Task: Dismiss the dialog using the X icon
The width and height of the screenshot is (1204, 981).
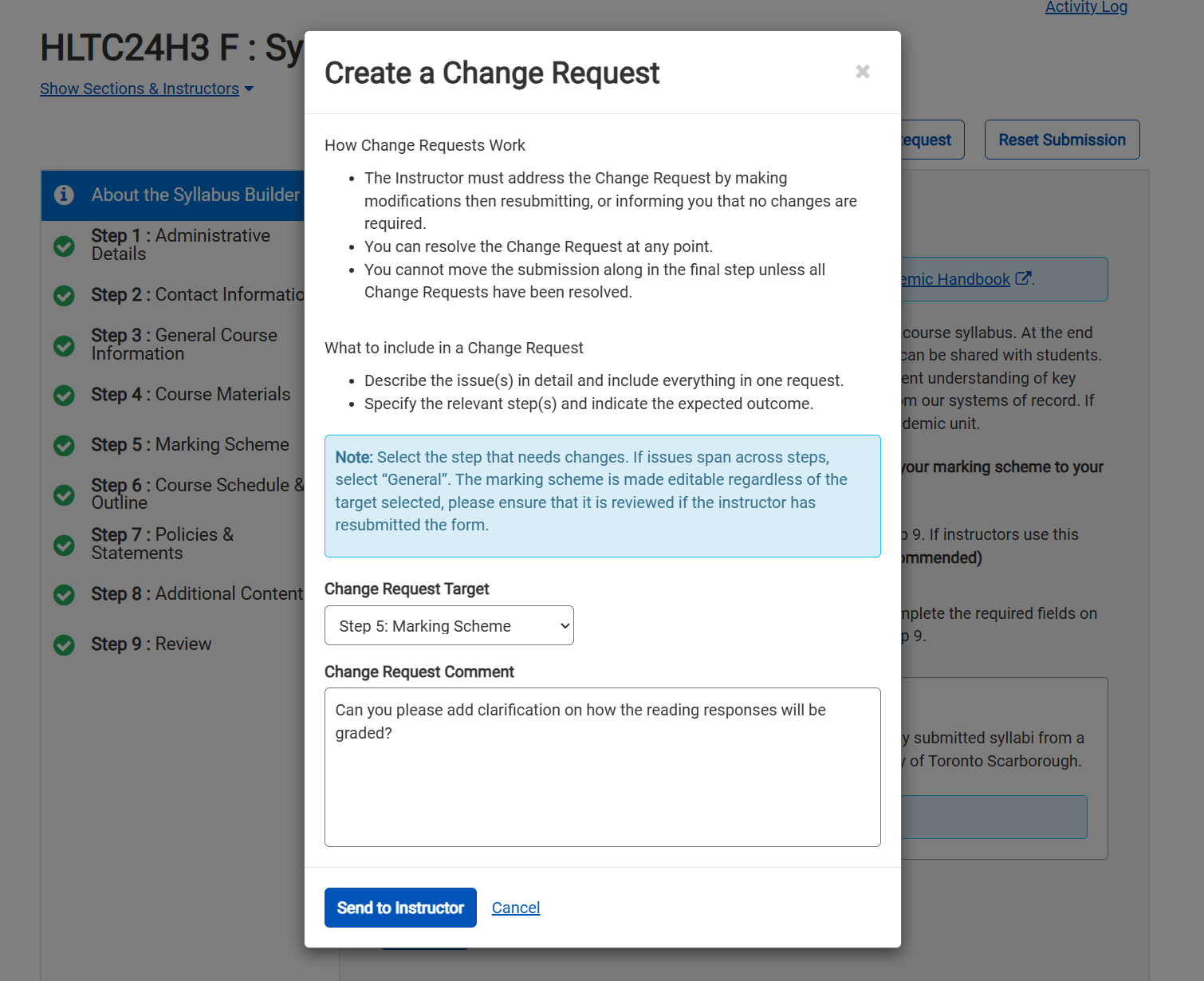Action: (x=863, y=72)
